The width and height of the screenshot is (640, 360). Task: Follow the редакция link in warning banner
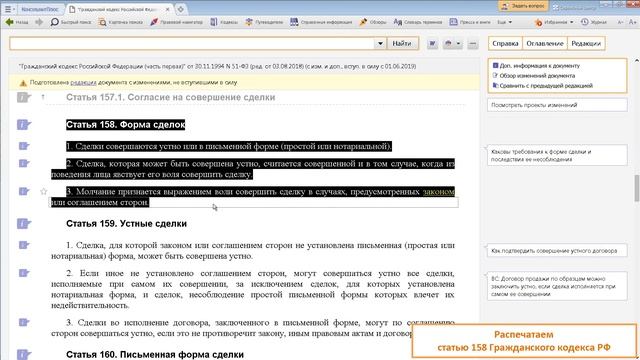83,82
